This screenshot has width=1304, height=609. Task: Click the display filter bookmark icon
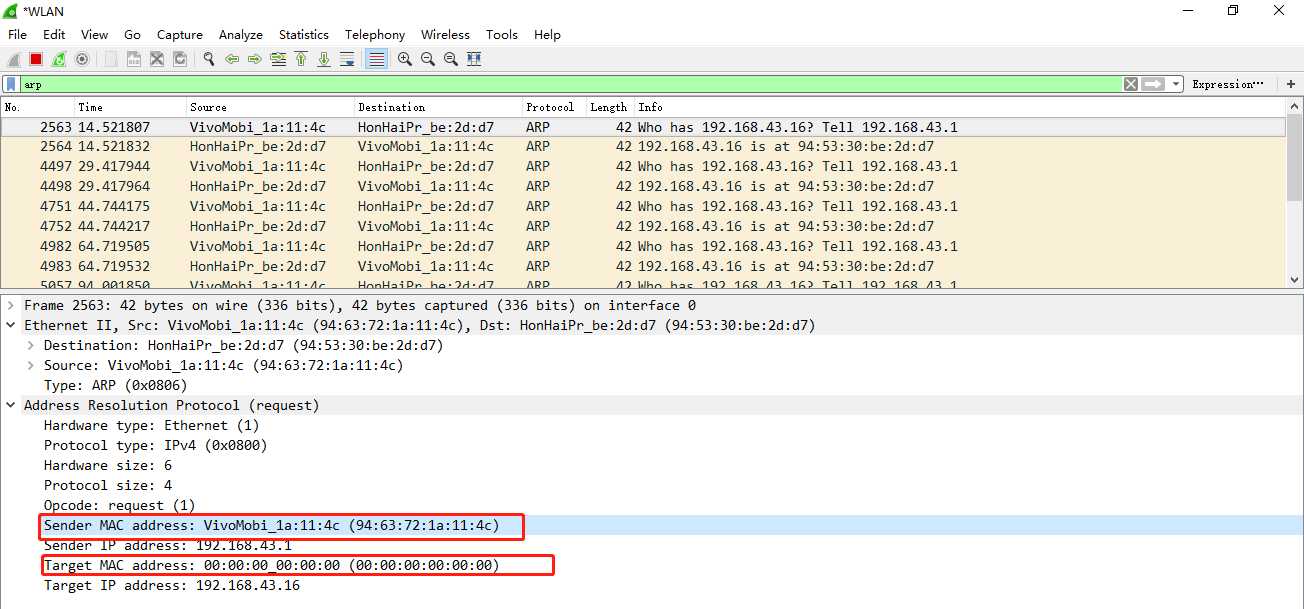click(x=11, y=85)
